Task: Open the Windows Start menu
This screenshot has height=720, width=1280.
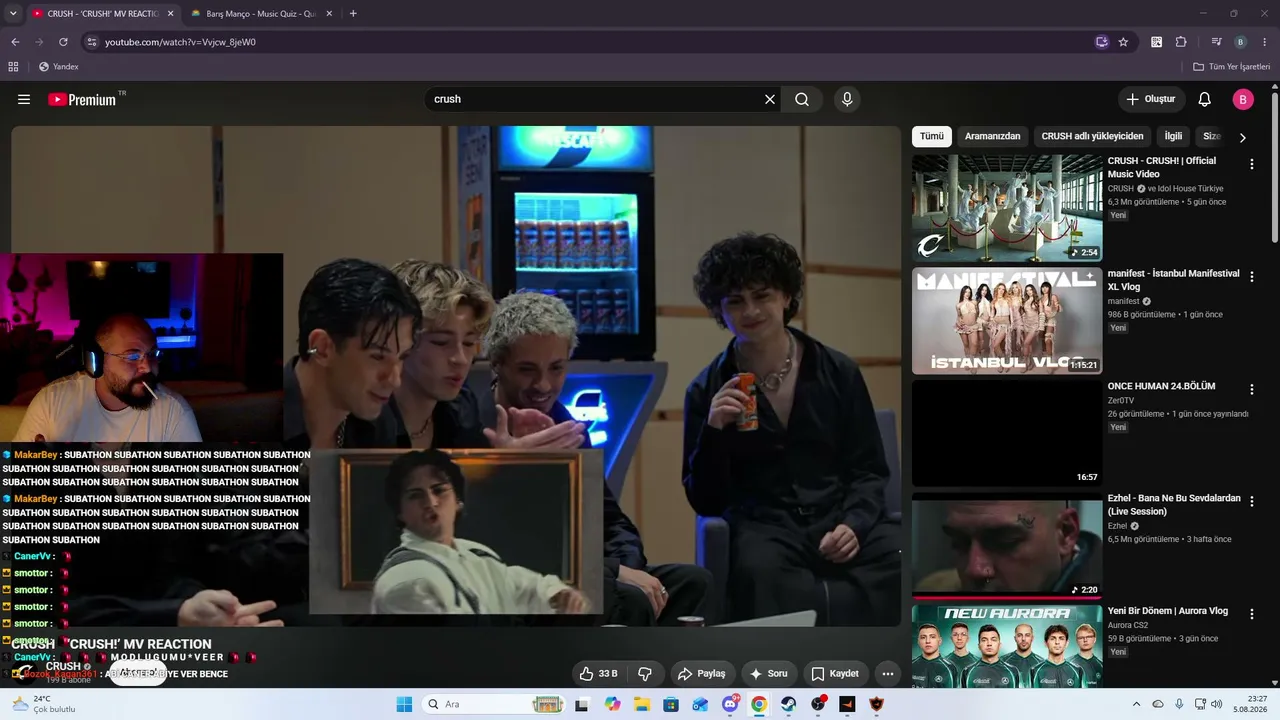Action: click(x=404, y=704)
